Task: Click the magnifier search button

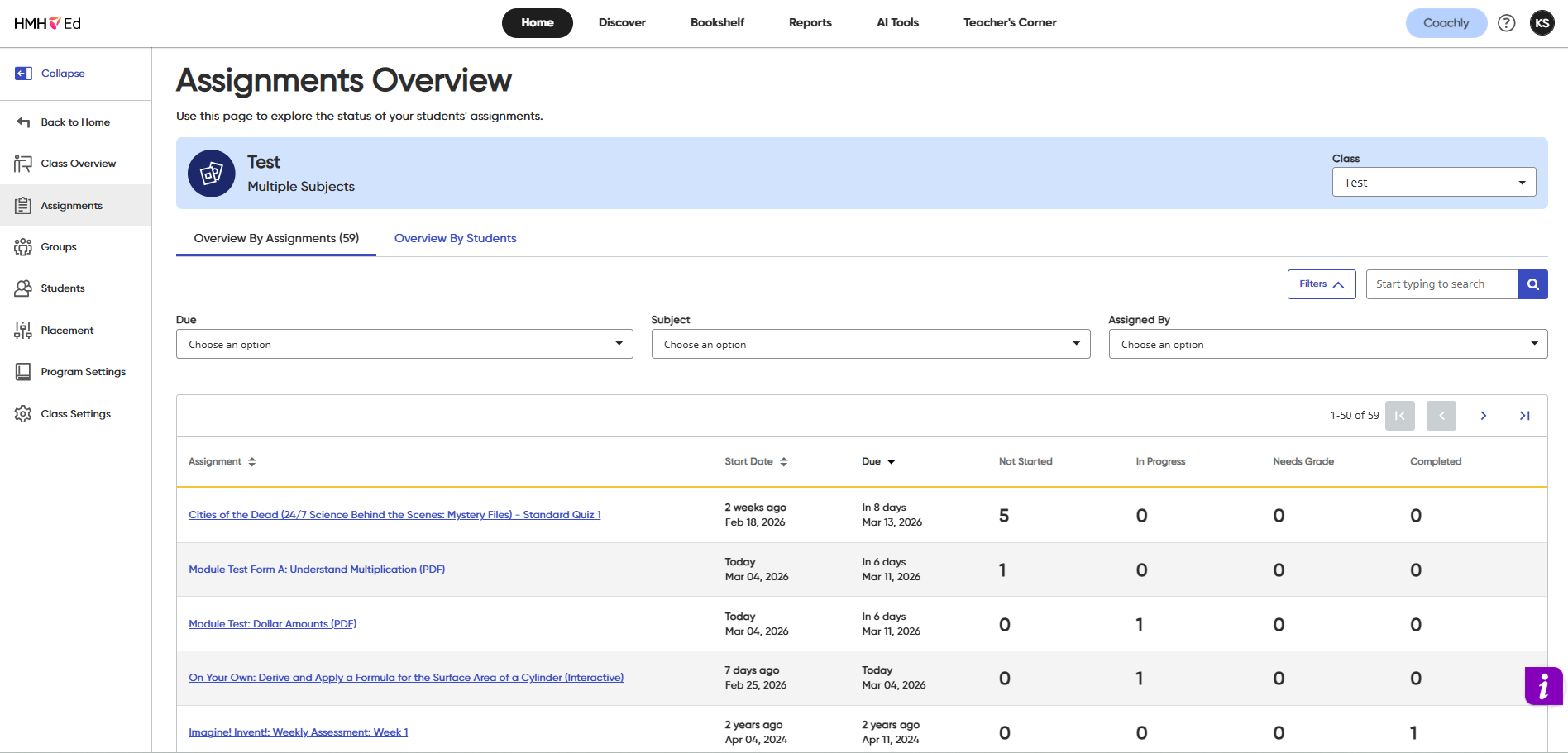Action: pyautogui.click(x=1533, y=284)
